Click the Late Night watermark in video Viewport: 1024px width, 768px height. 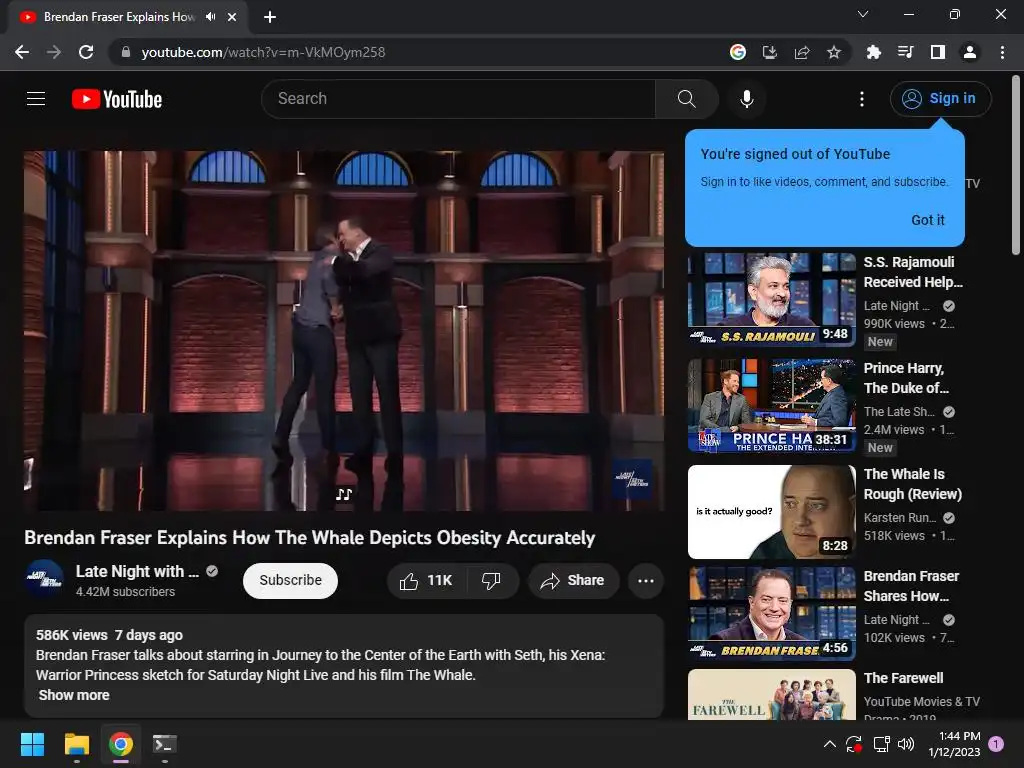click(x=632, y=479)
